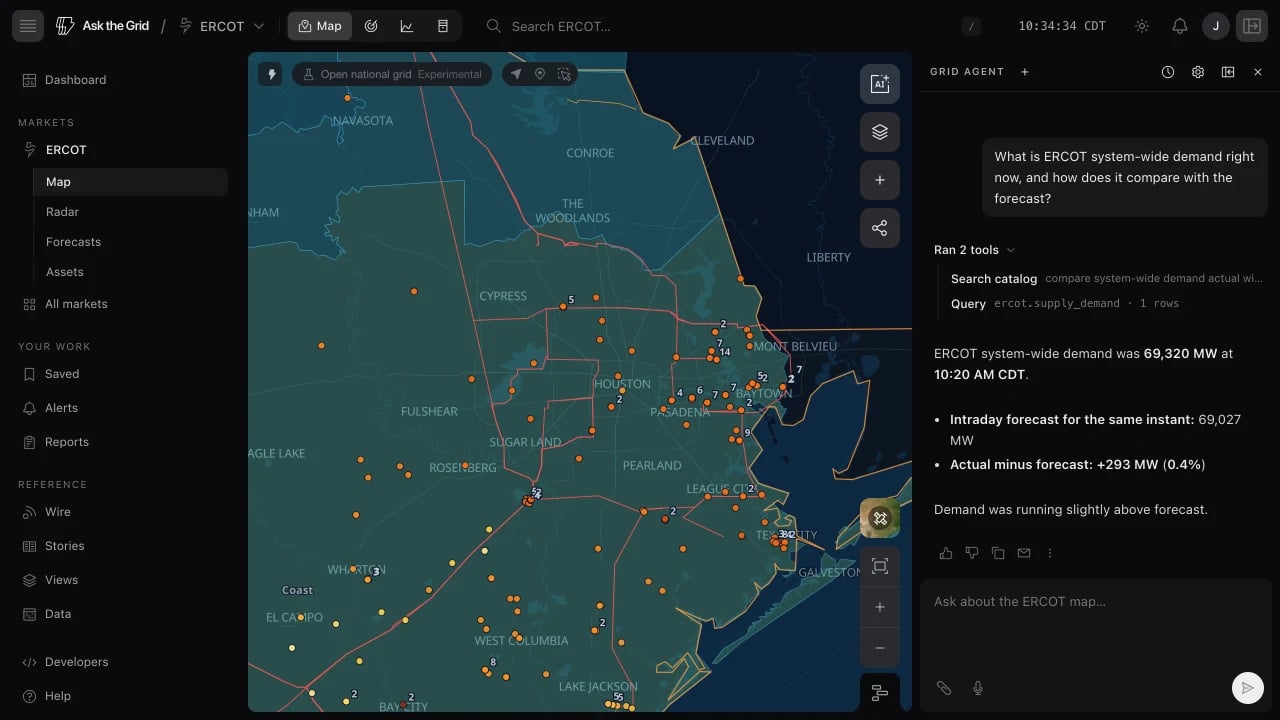This screenshot has width=1280, height=720.
Task: Open Forecasts in the sidebar
Action: click(x=131, y=242)
